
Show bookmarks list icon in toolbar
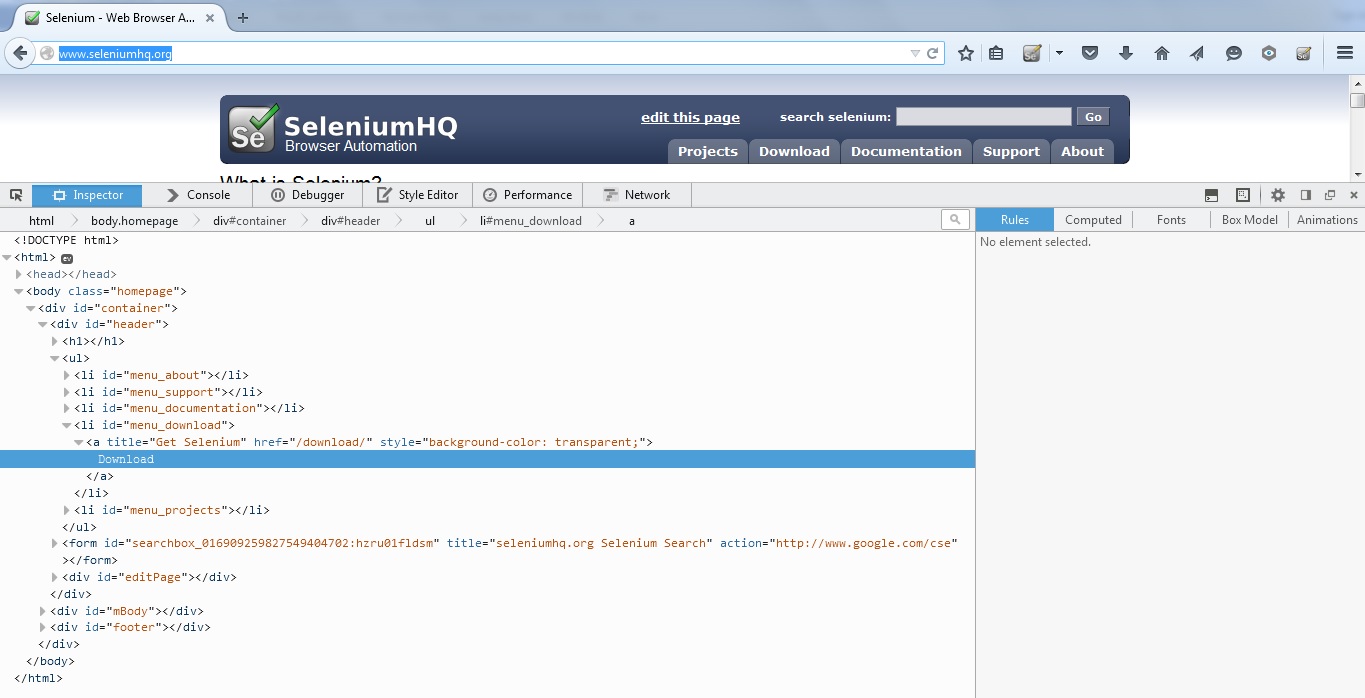point(996,54)
